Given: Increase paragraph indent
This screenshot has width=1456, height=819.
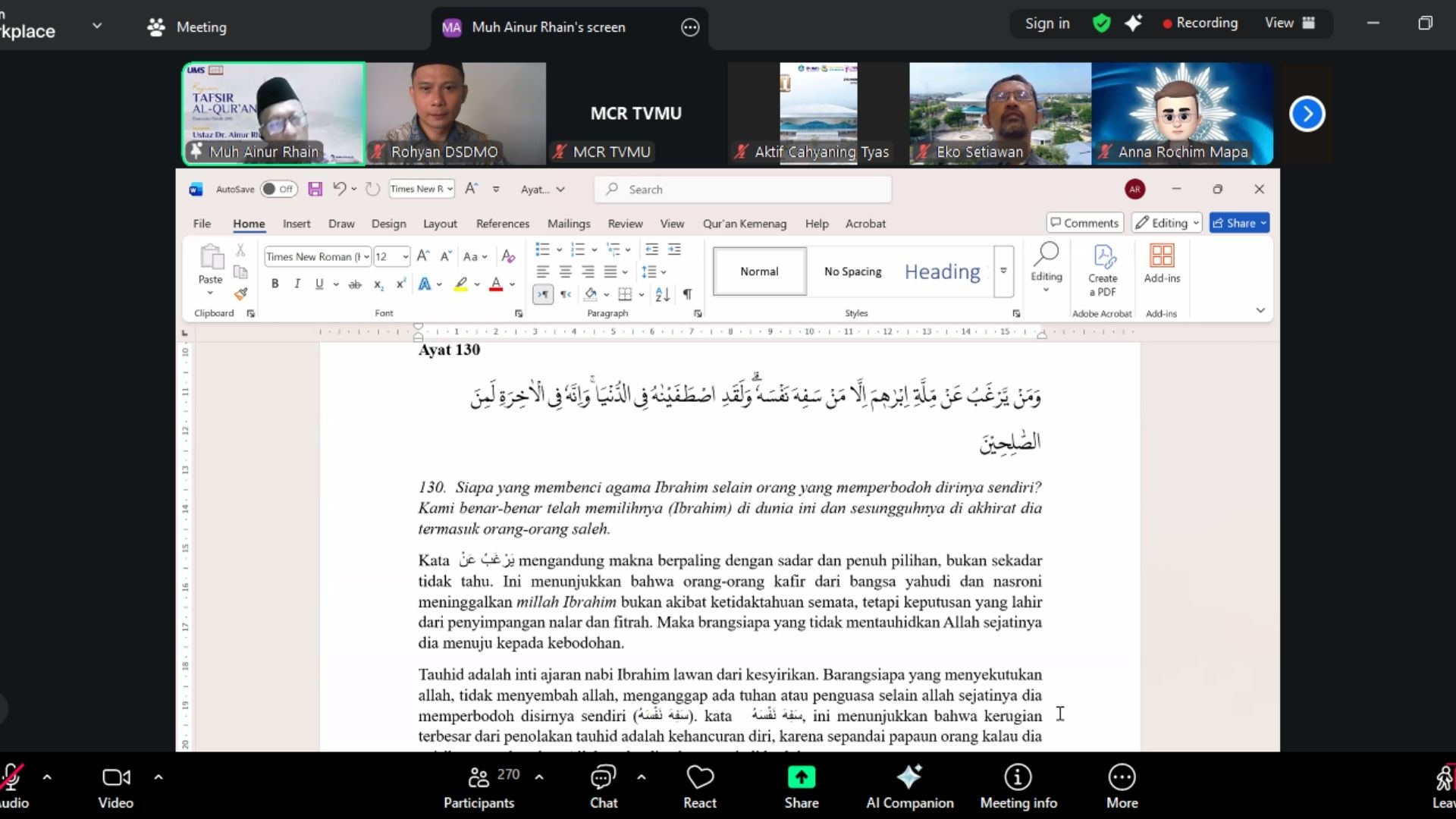Looking at the screenshot, I should coord(674,249).
